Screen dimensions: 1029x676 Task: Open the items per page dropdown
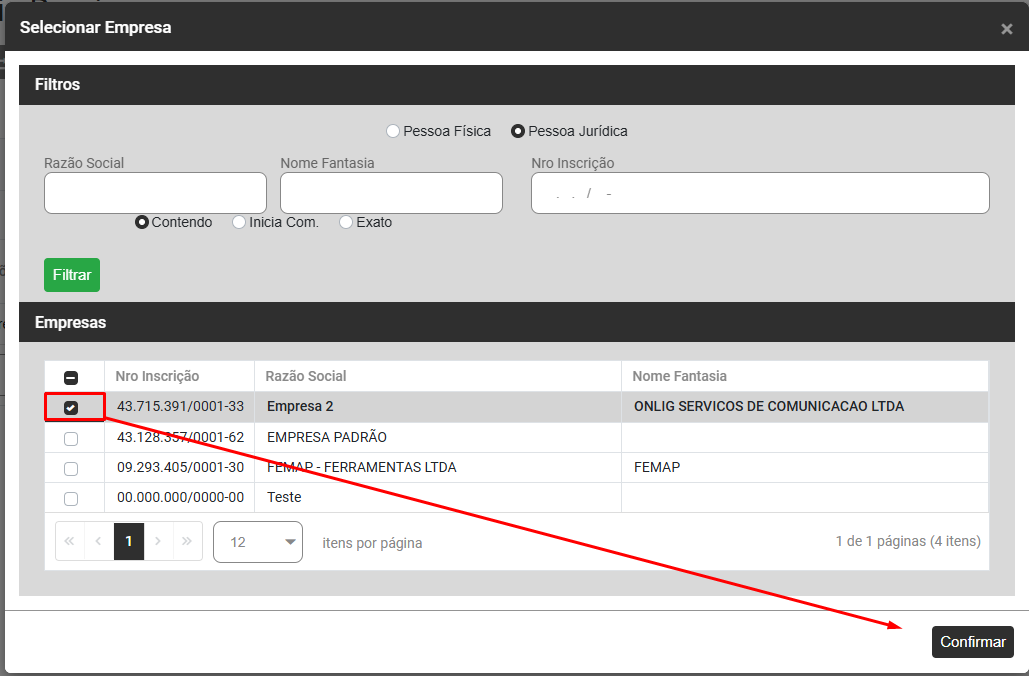(x=258, y=542)
